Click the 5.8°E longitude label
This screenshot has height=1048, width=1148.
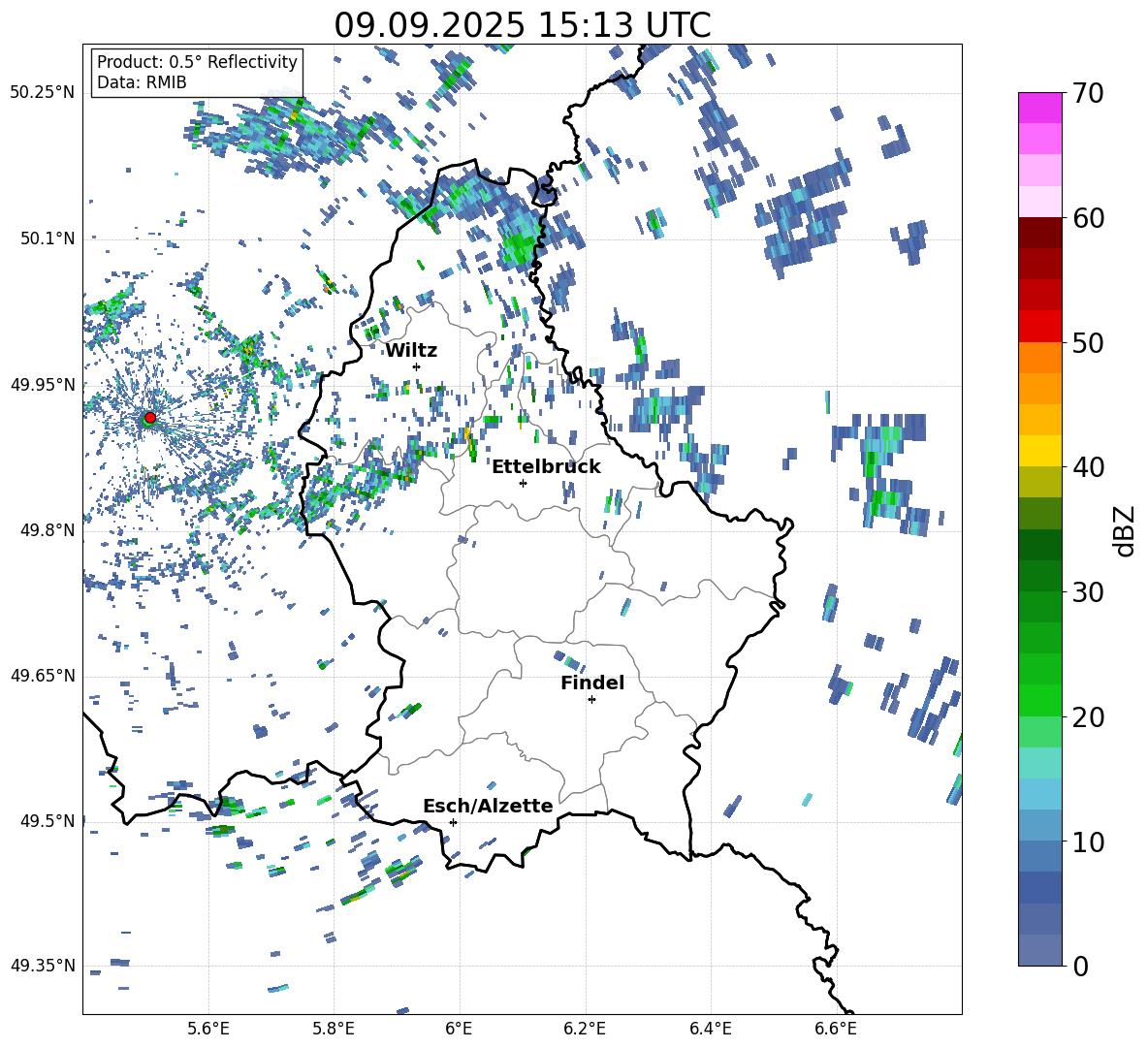pos(334,1029)
